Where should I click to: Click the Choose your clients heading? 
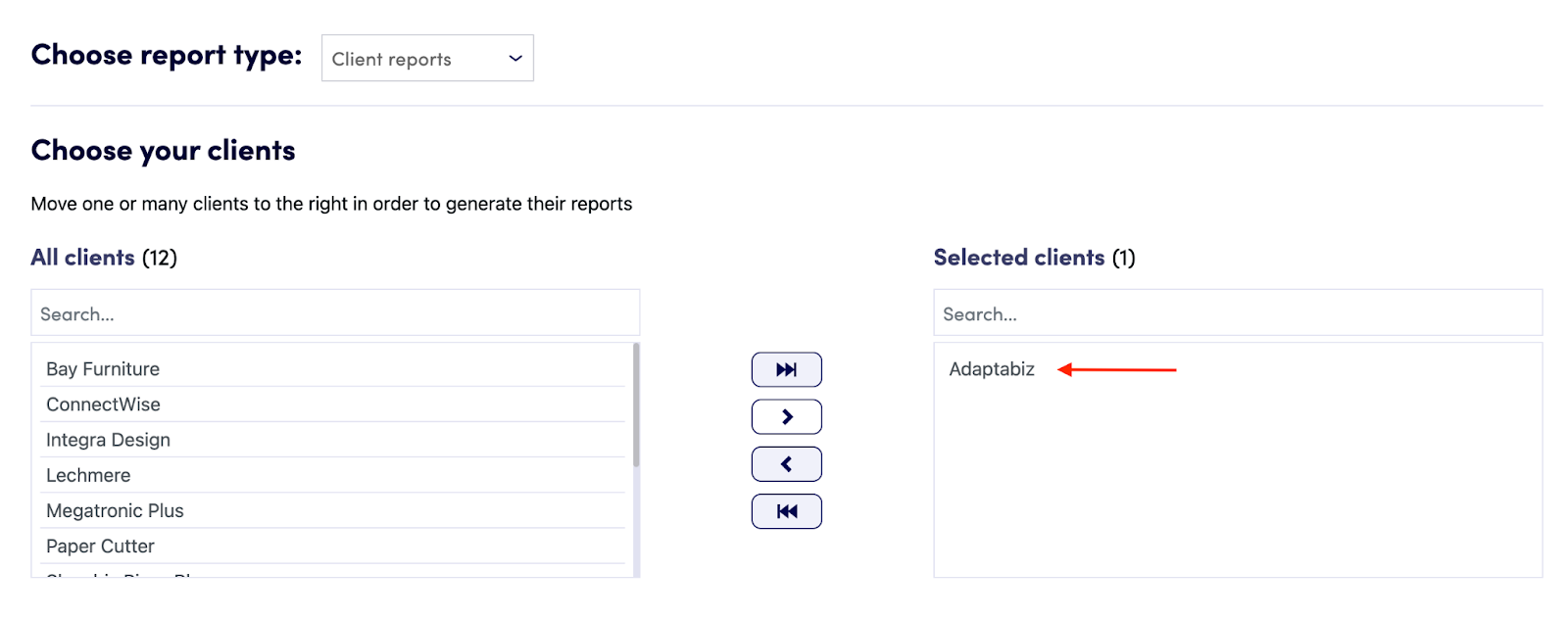[163, 151]
